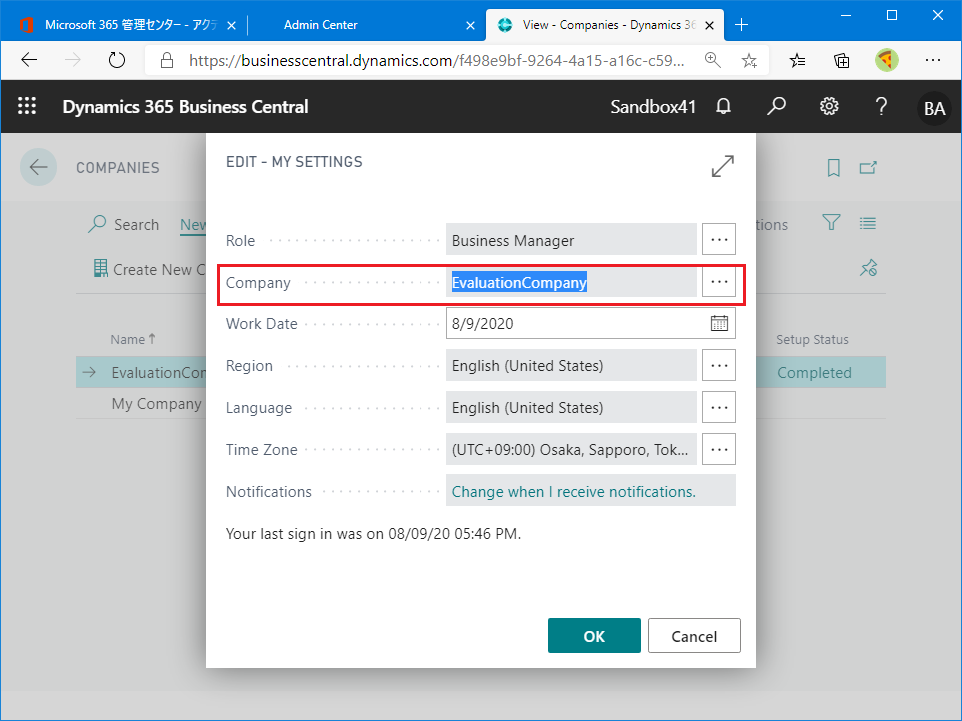The image size is (962, 721).
Task: Open the help question mark
Action: (x=881, y=106)
